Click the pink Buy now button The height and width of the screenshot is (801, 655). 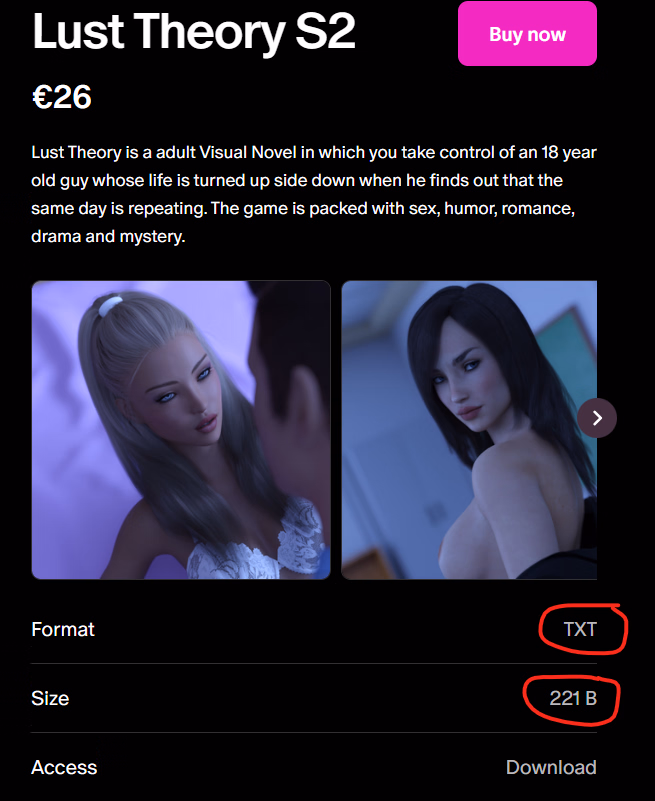click(527, 34)
